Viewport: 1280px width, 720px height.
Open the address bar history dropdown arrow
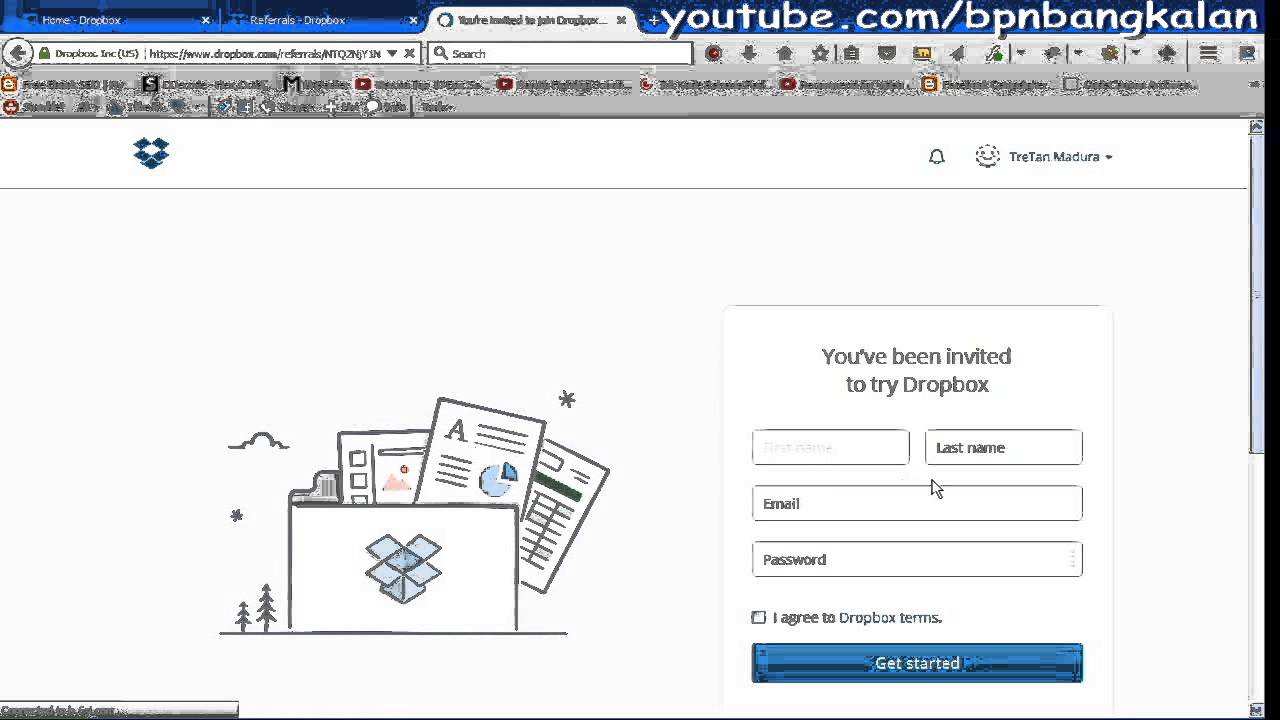pos(392,53)
